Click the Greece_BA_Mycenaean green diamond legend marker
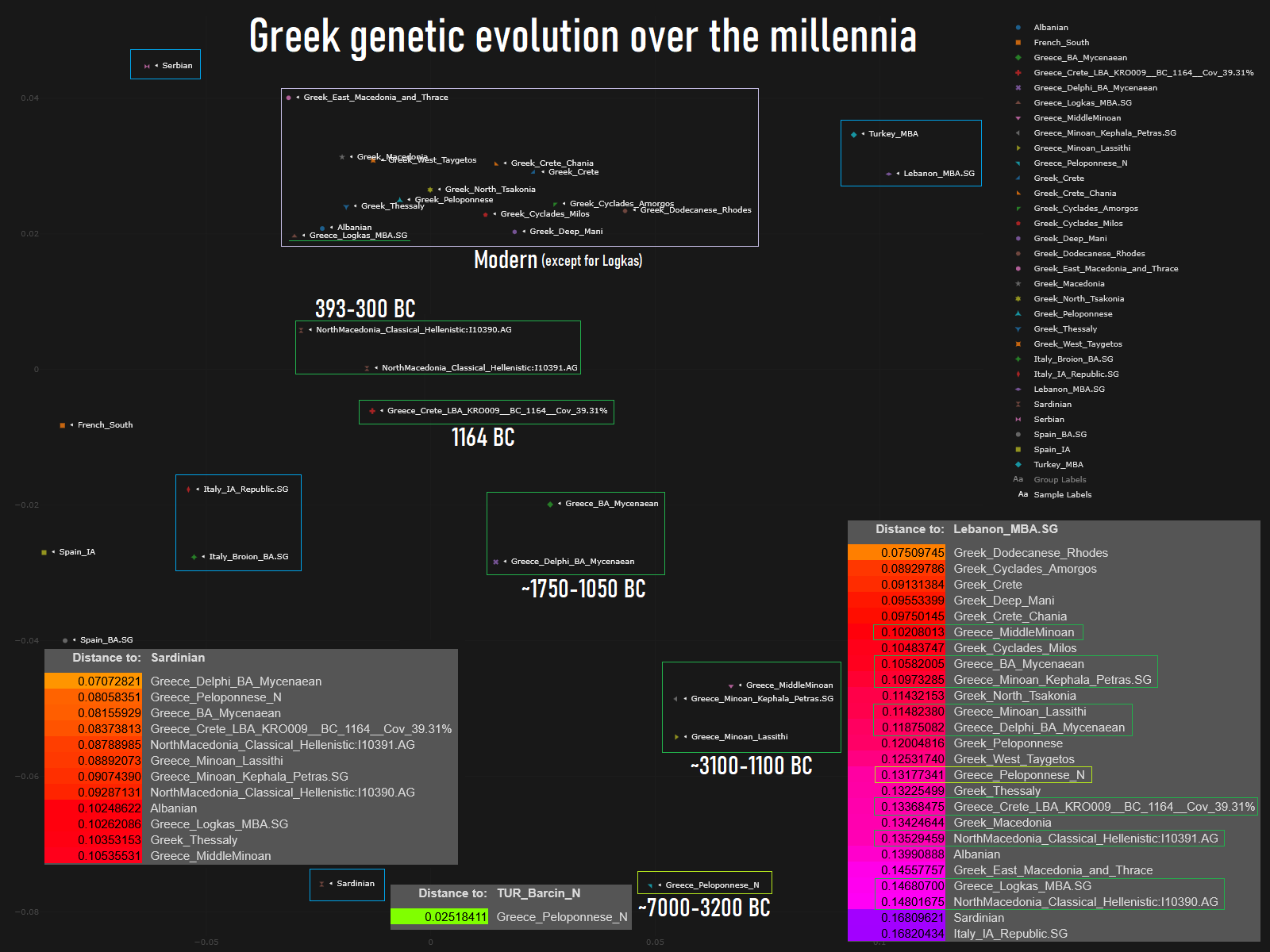The height and width of the screenshot is (952, 1270). pos(1018,58)
